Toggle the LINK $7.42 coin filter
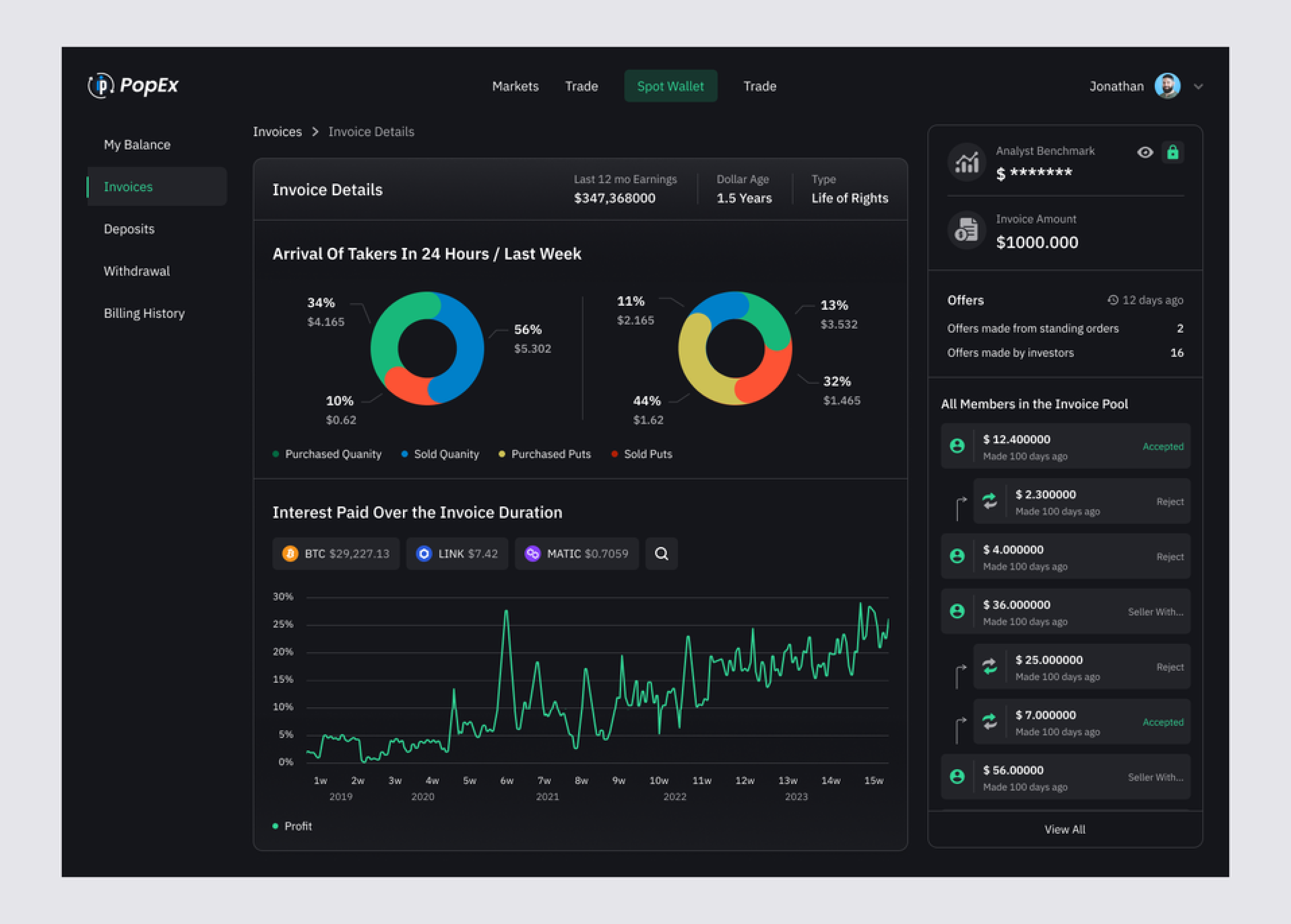The image size is (1291, 924). click(x=457, y=554)
